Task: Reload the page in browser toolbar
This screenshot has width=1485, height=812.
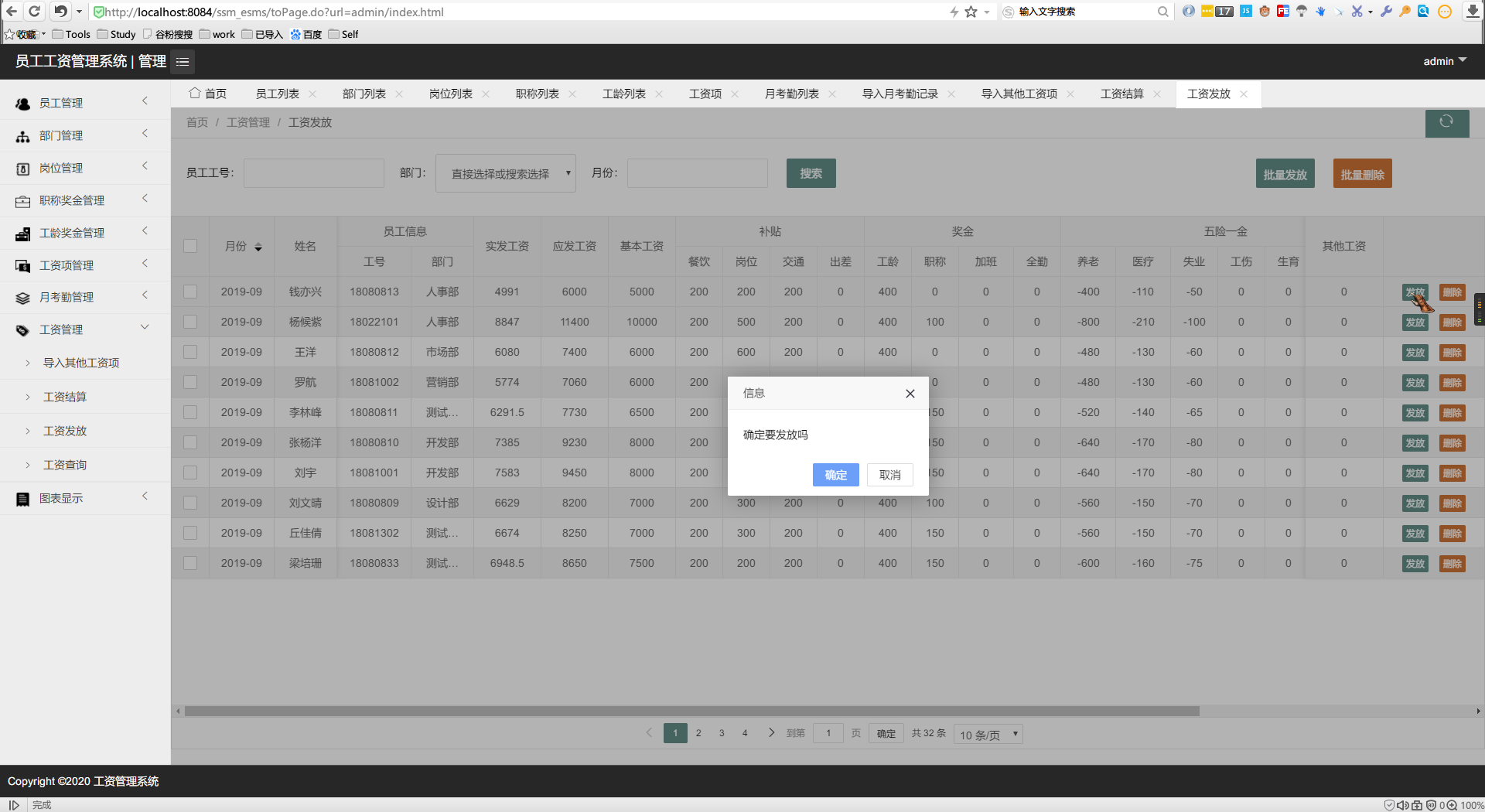Action: [x=34, y=12]
